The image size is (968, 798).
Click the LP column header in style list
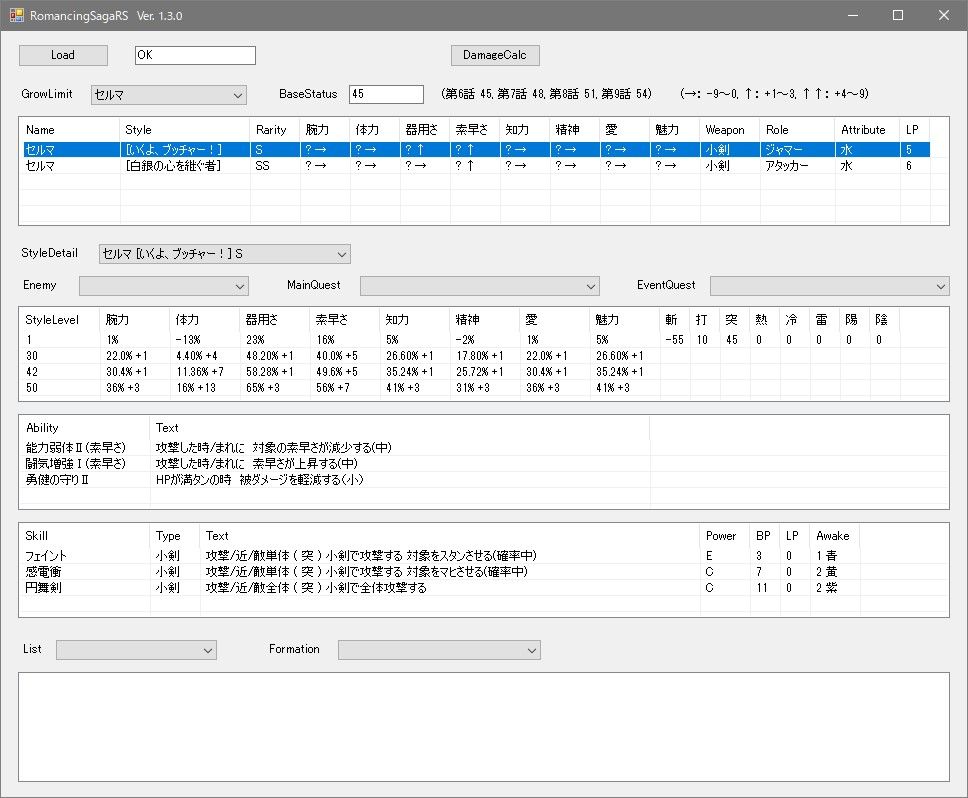click(915, 130)
